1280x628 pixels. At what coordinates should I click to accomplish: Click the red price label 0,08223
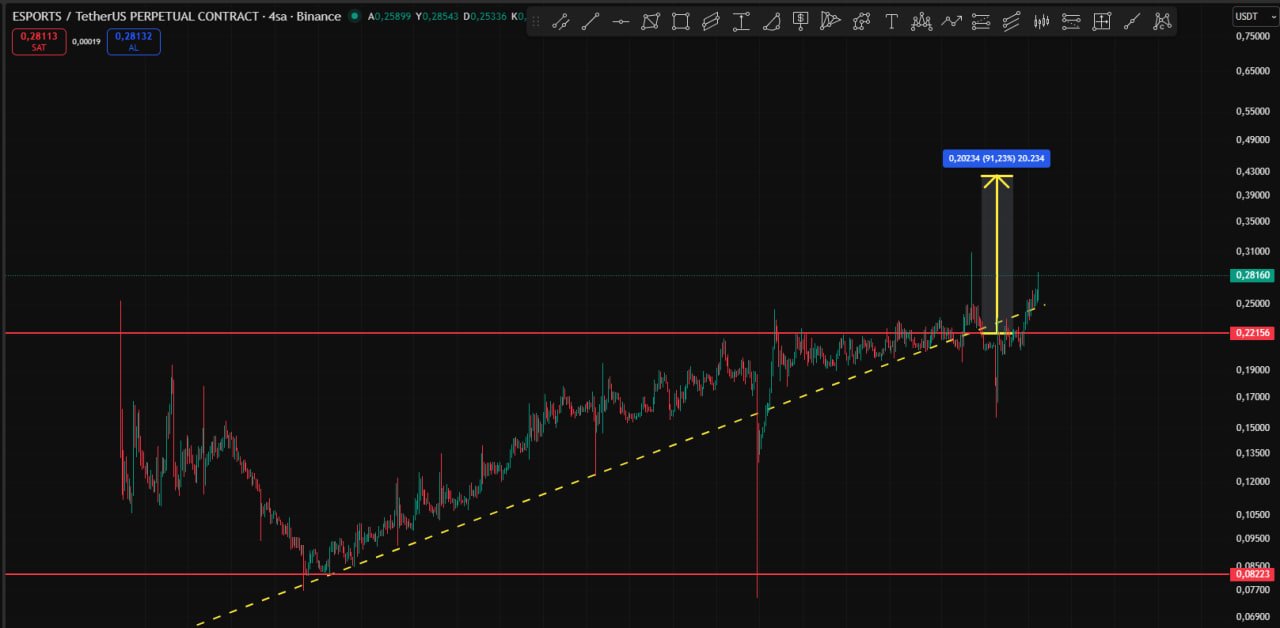point(1253,574)
